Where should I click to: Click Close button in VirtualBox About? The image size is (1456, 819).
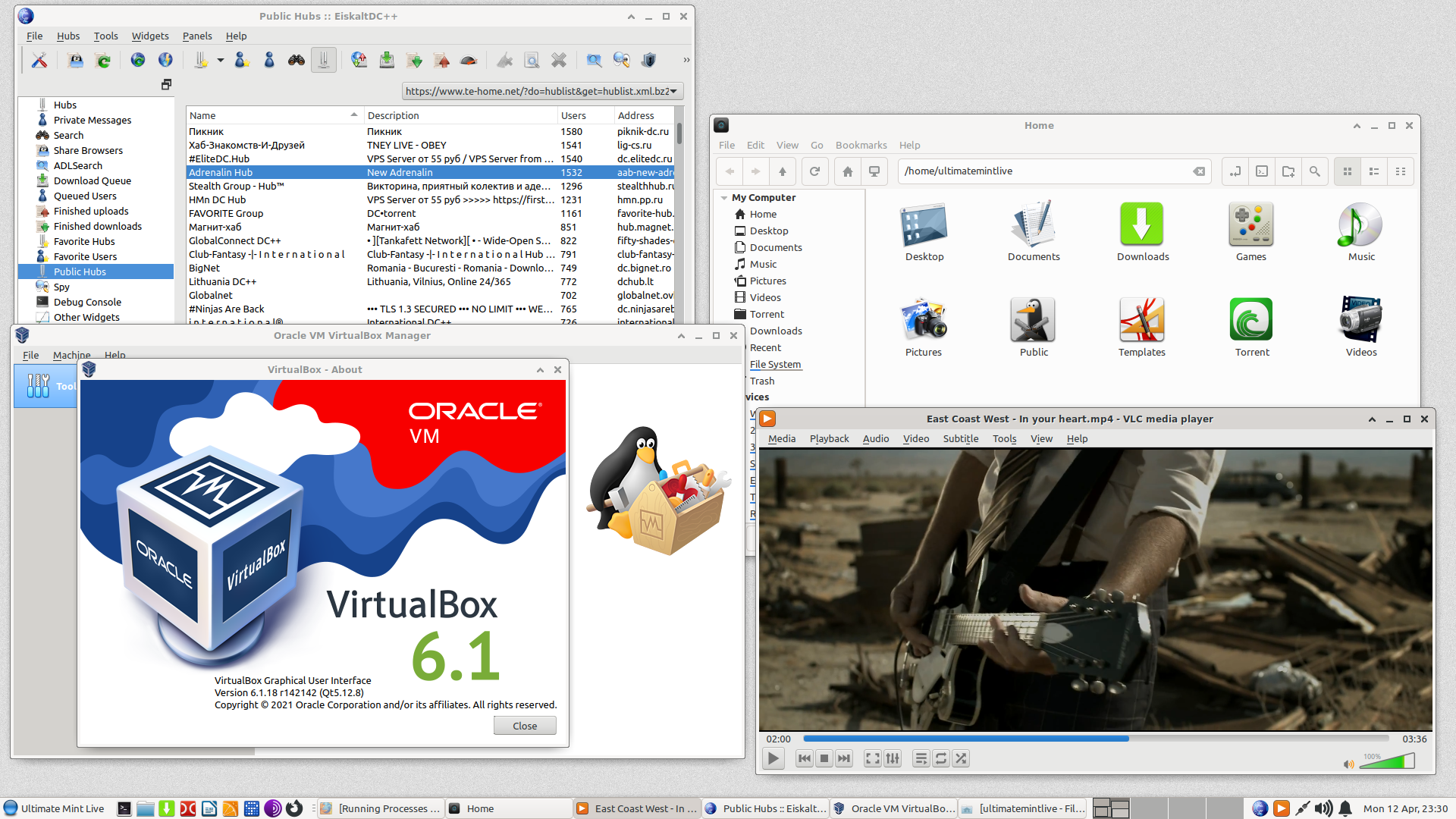525,726
